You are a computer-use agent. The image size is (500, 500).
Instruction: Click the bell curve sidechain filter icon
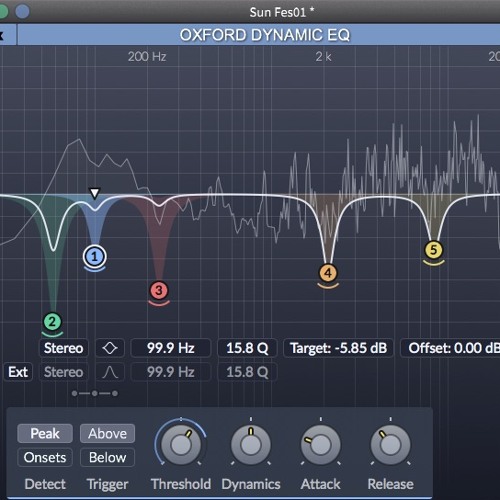coord(110,372)
